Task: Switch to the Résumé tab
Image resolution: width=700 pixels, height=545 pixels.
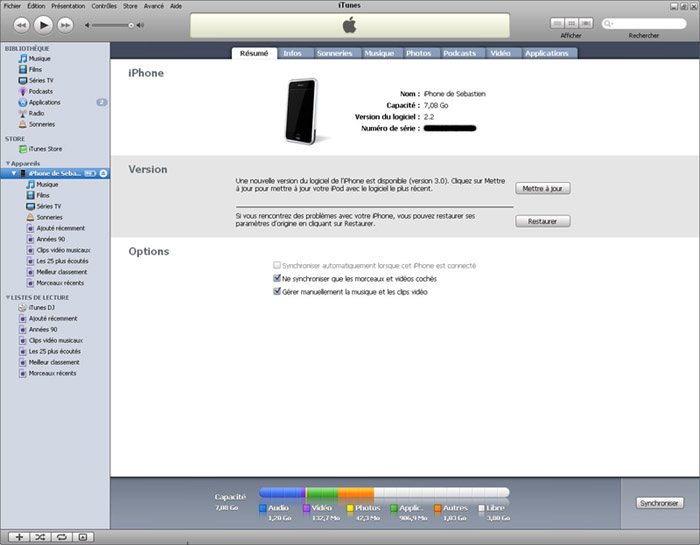Action: click(254, 53)
